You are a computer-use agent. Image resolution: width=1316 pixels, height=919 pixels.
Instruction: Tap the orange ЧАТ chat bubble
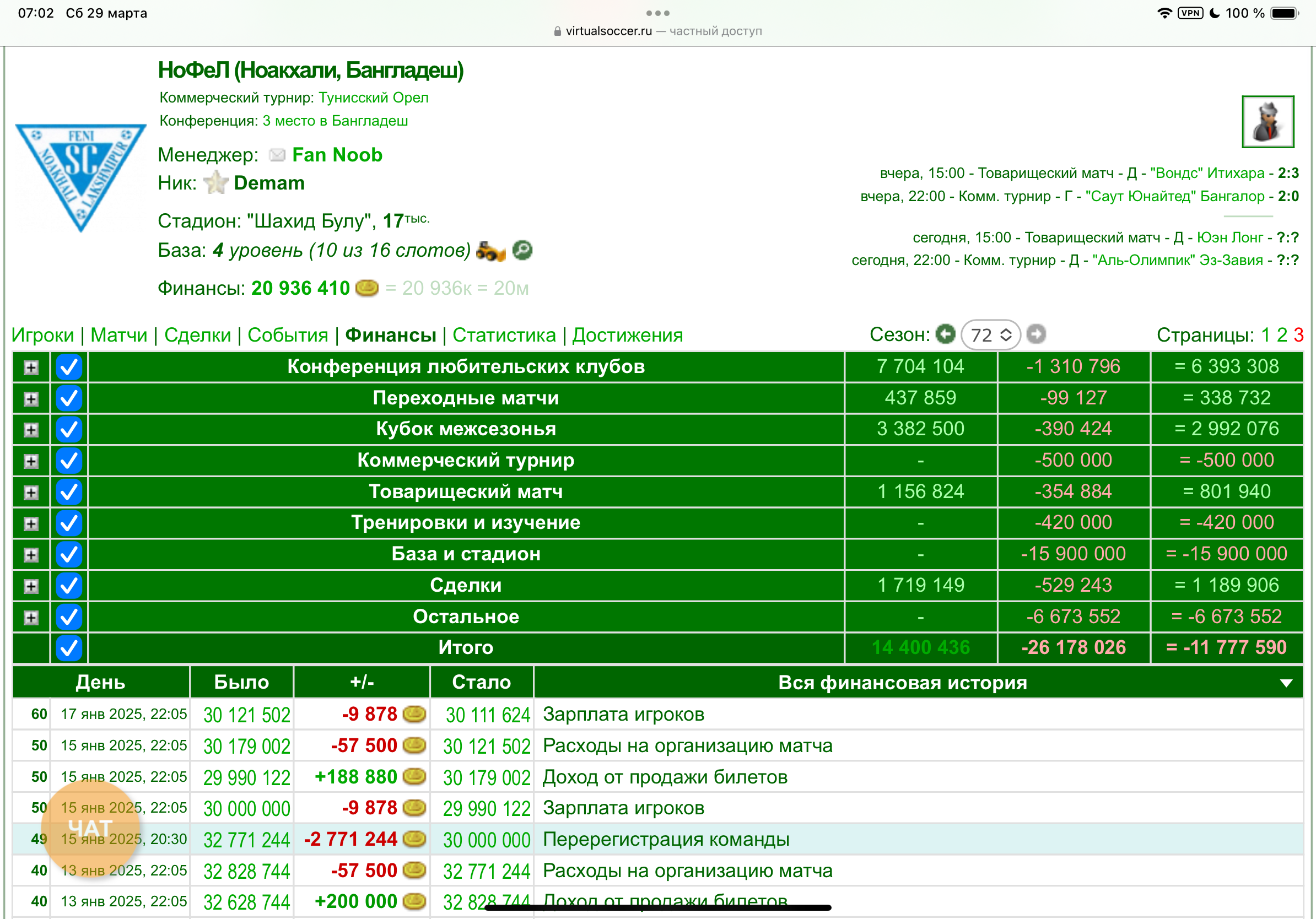tap(90, 829)
